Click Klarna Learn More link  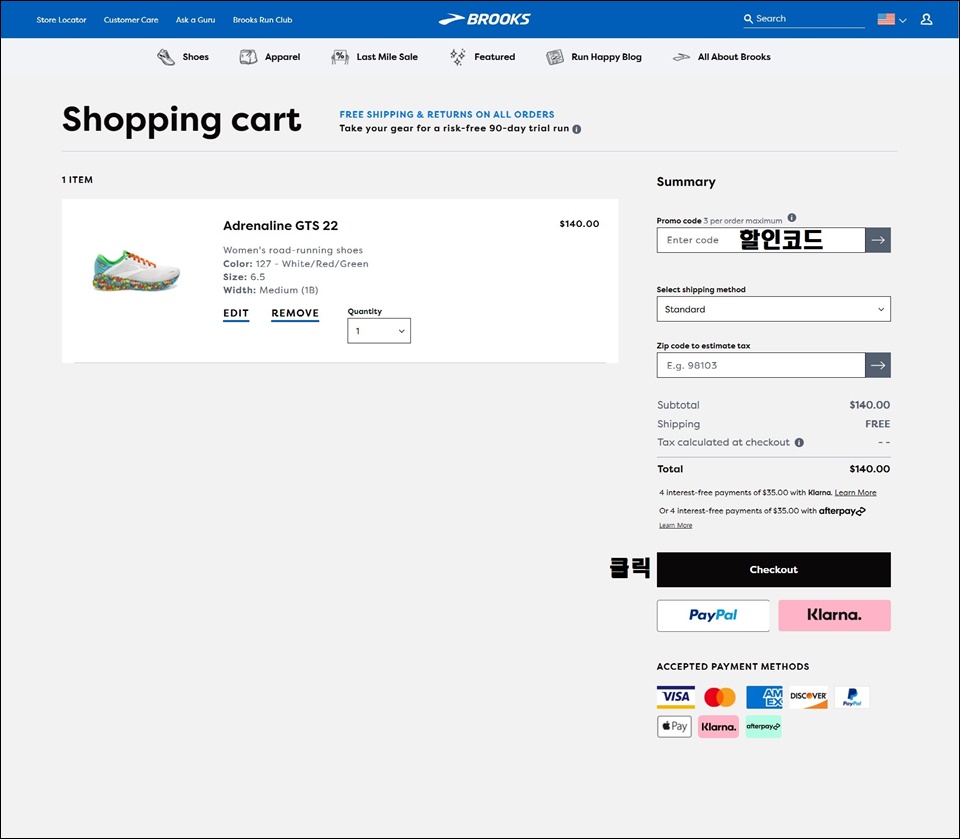tap(855, 492)
